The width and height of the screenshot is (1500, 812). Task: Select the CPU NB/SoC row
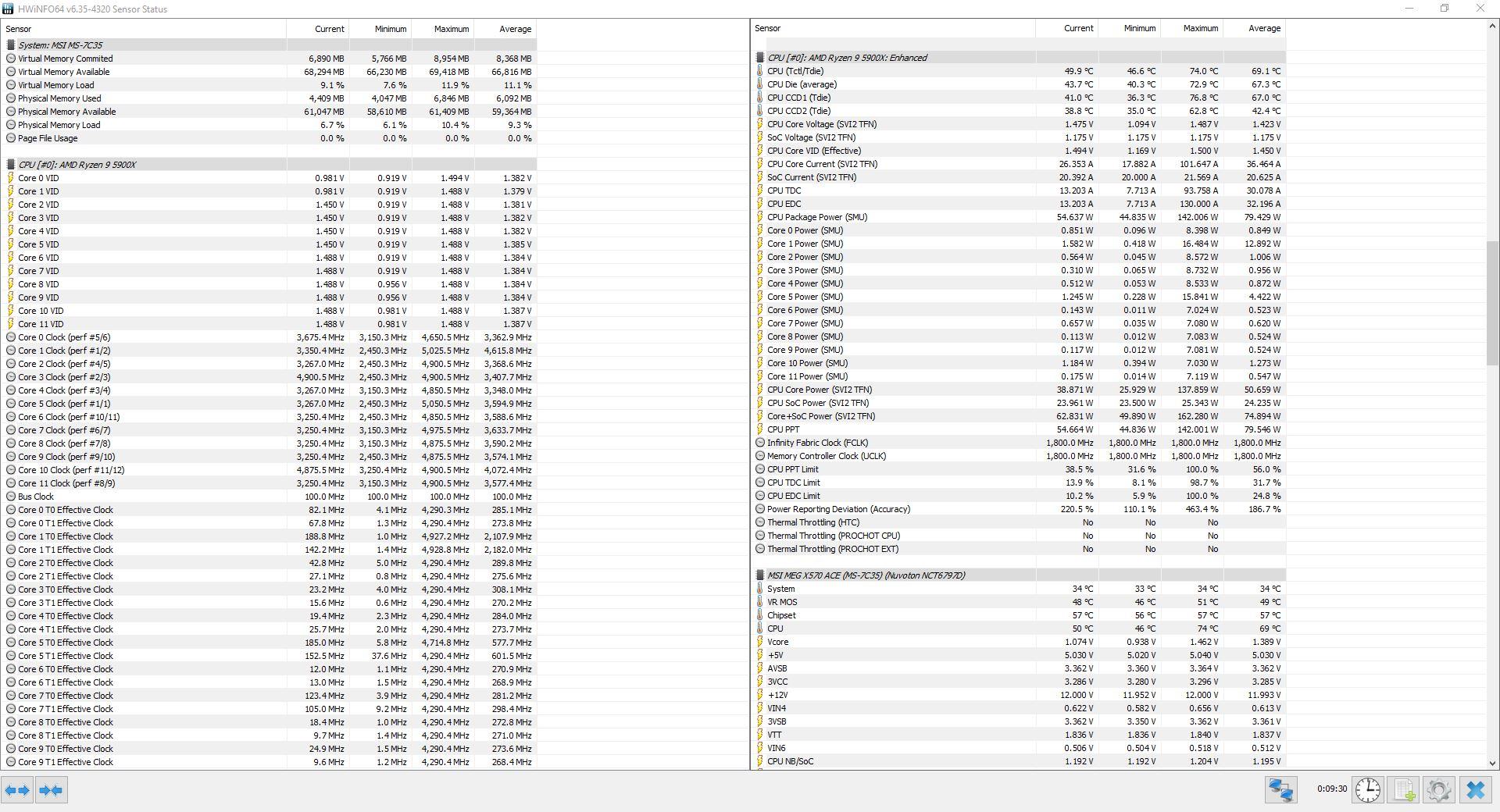(1019, 761)
